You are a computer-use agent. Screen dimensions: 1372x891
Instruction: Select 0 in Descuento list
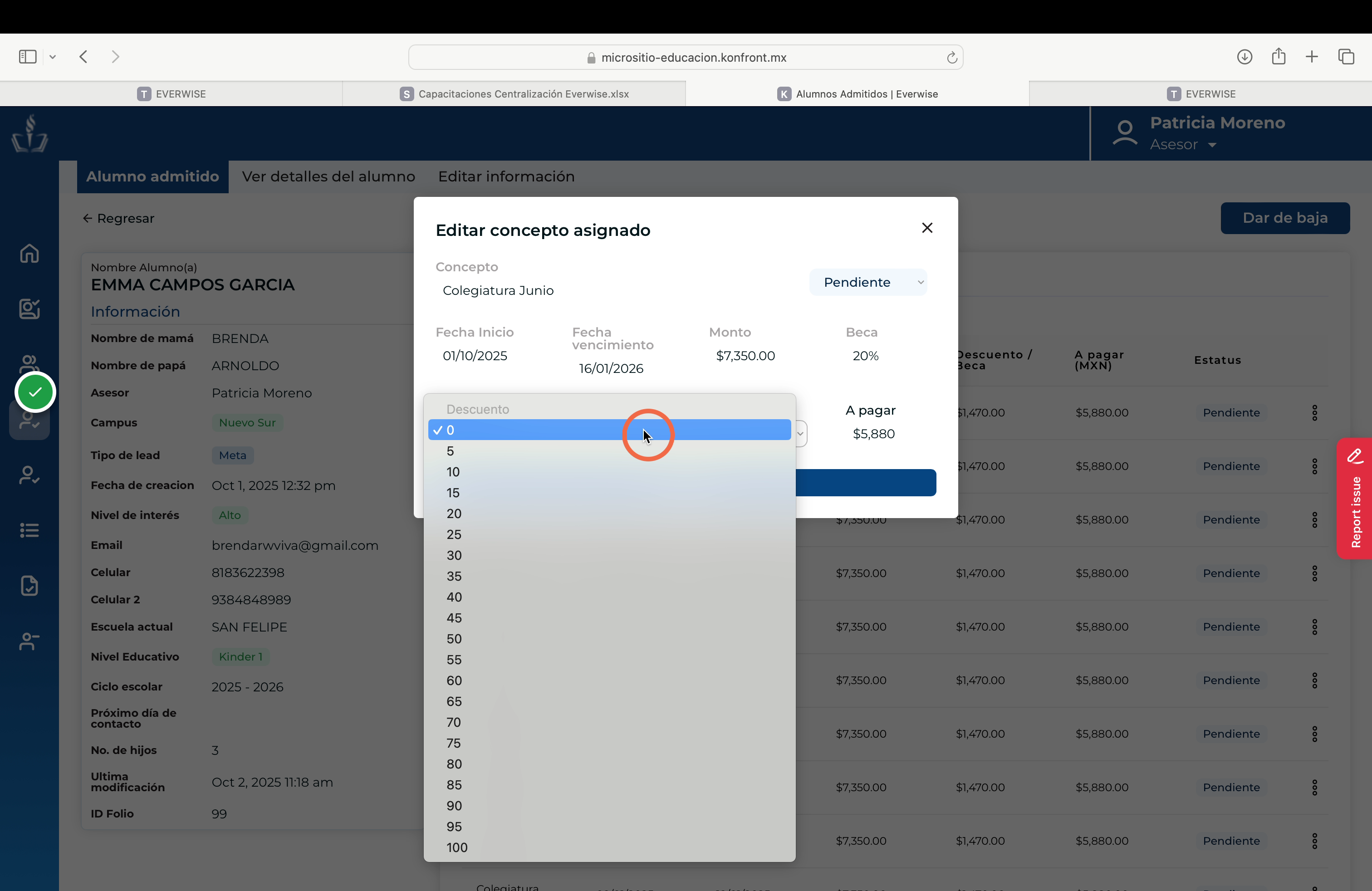(609, 430)
